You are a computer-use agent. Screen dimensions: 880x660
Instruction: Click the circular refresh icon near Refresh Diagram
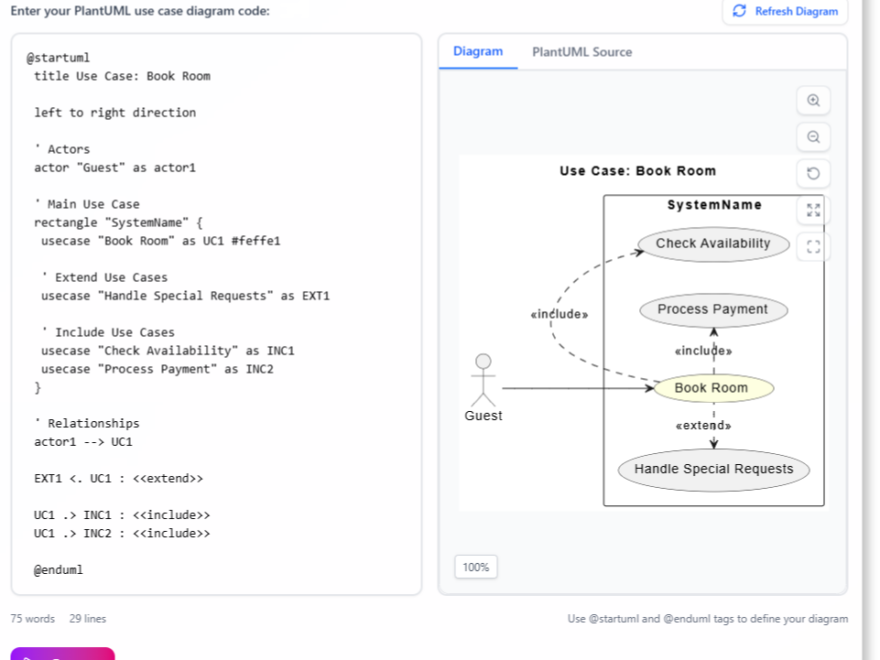point(739,11)
